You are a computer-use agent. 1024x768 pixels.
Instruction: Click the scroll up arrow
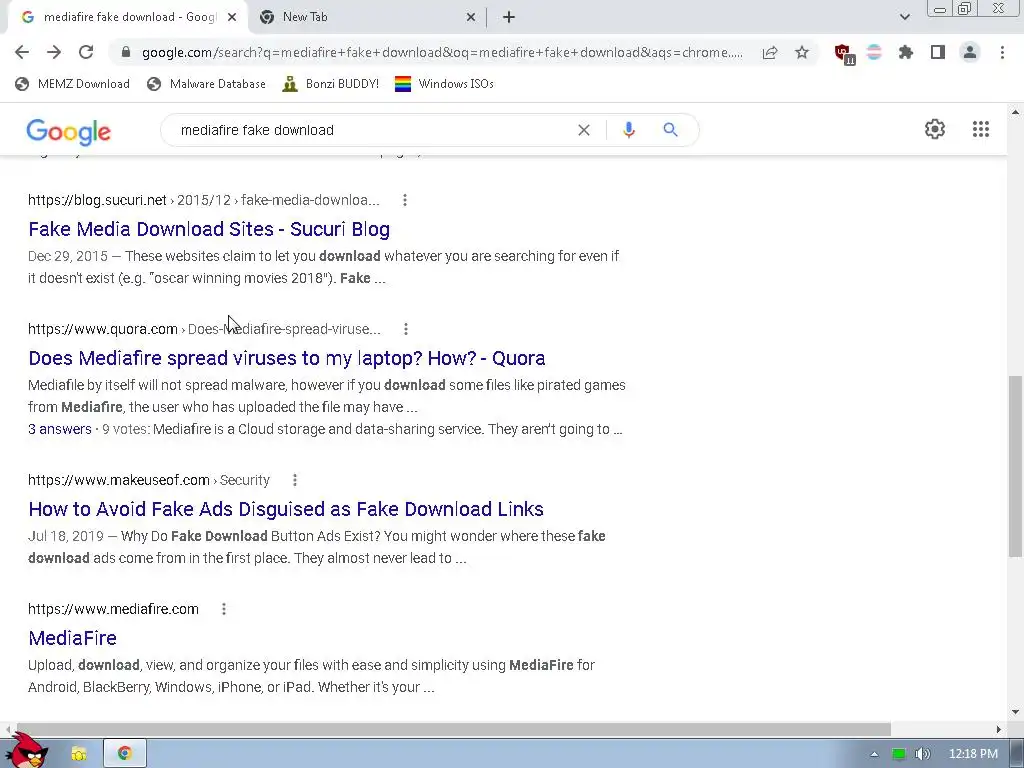(1016, 112)
